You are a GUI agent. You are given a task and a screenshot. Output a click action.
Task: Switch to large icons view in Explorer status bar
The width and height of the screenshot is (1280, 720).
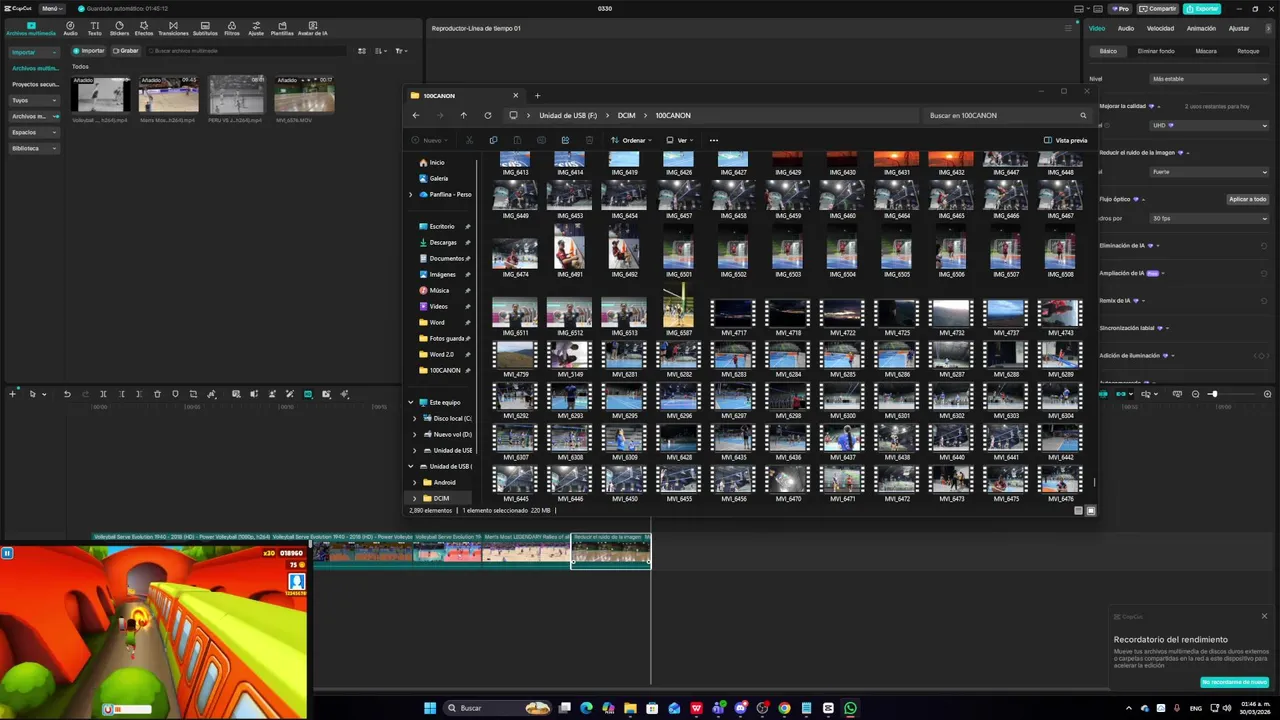coord(1091,510)
